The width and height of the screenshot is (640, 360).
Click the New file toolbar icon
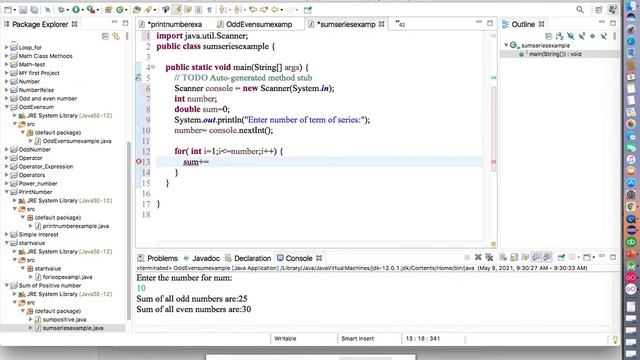(x=8, y=9)
